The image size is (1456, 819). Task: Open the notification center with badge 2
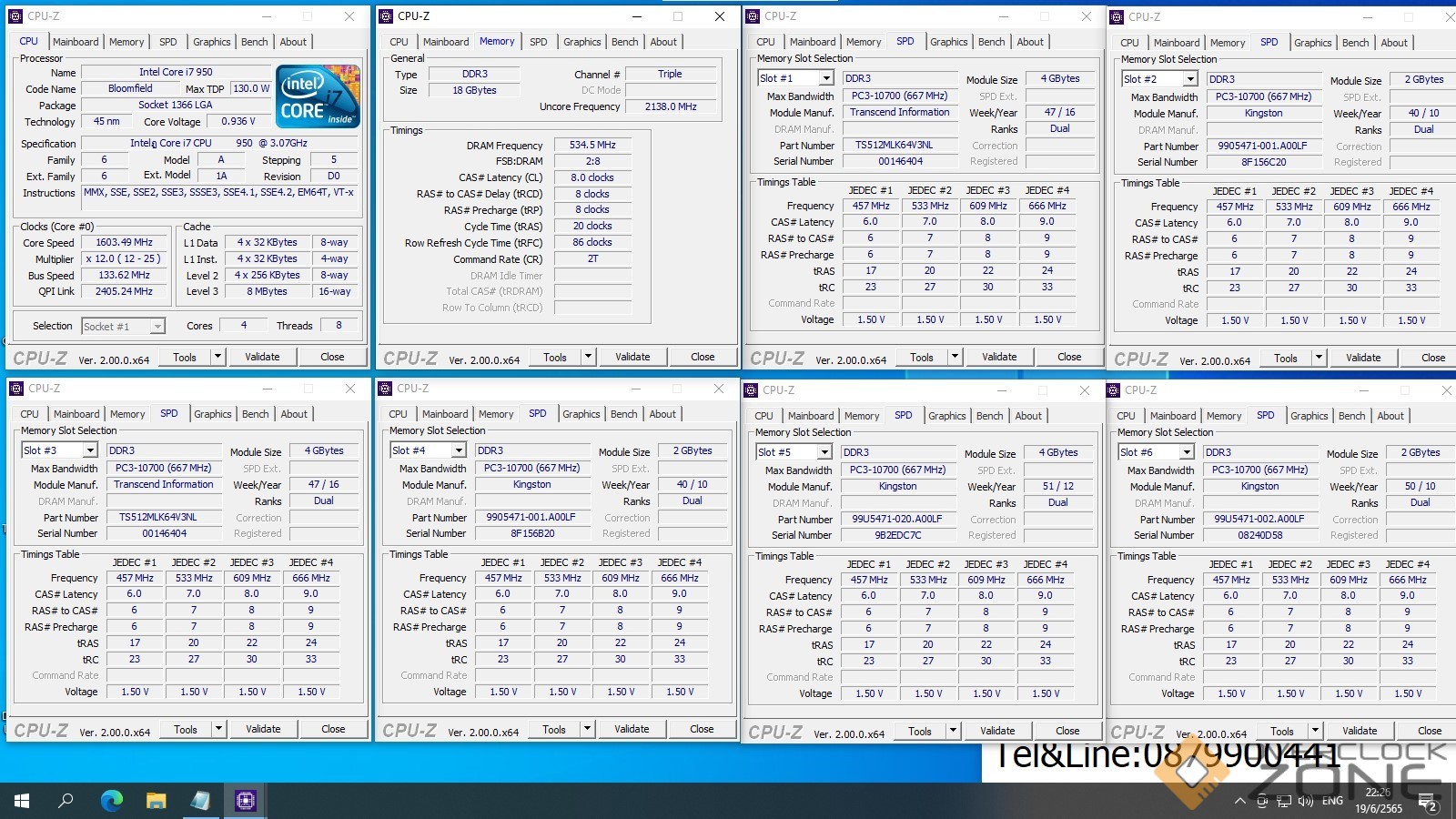(x=1430, y=805)
